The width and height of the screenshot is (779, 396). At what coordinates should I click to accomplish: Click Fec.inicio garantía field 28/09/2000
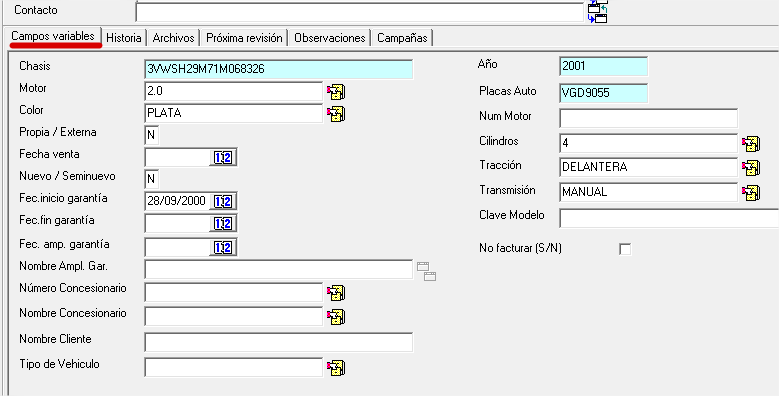pos(177,201)
